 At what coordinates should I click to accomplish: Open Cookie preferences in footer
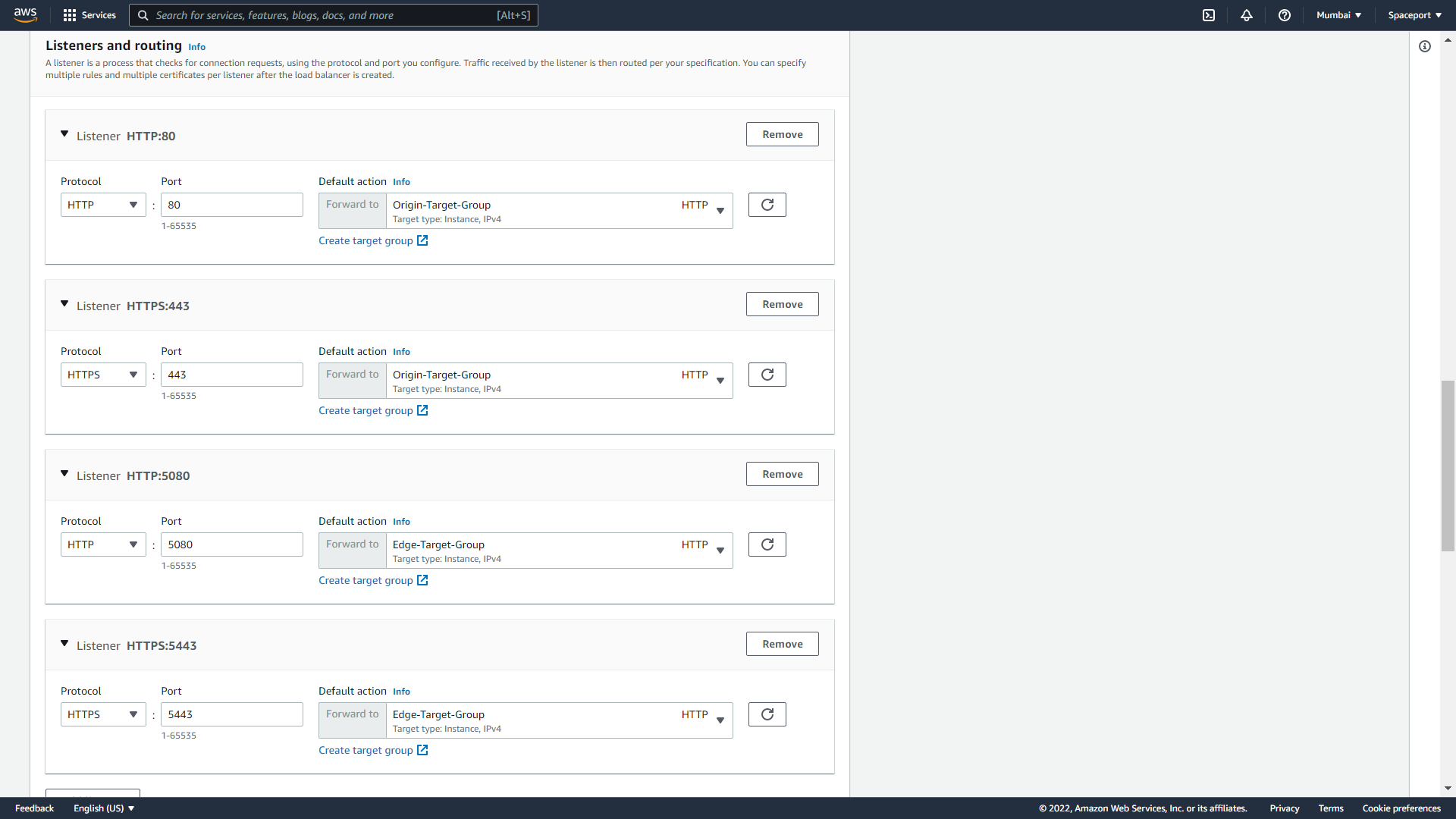[1401, 808]
